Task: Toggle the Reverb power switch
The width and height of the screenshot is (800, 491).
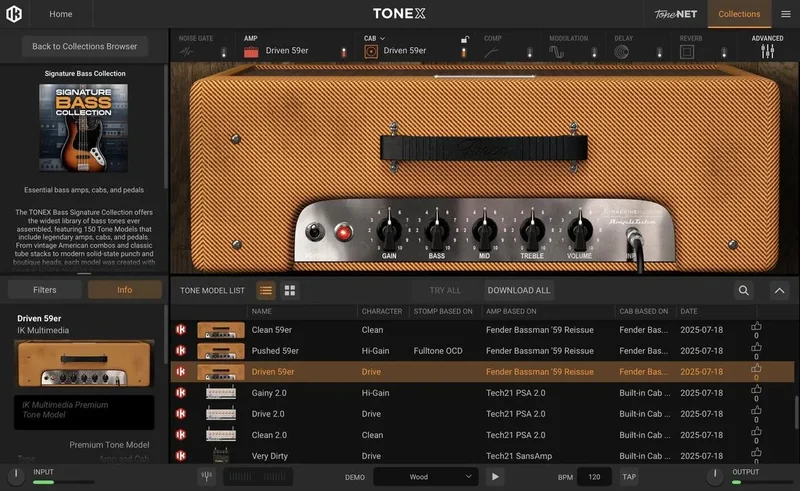Action: click(723, 52)
